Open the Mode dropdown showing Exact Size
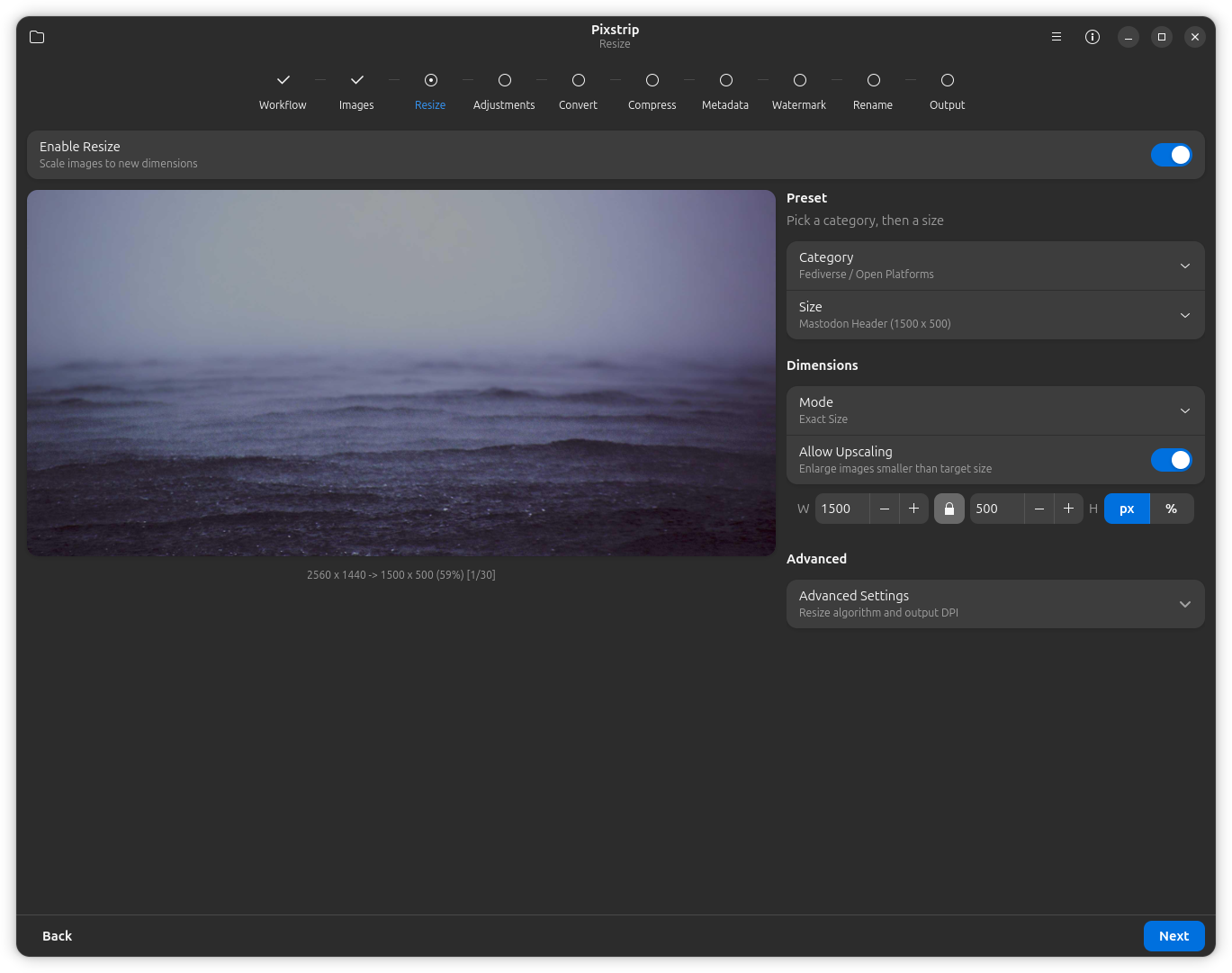This screenshot has width=1232, height=973. tap(994, 410)
